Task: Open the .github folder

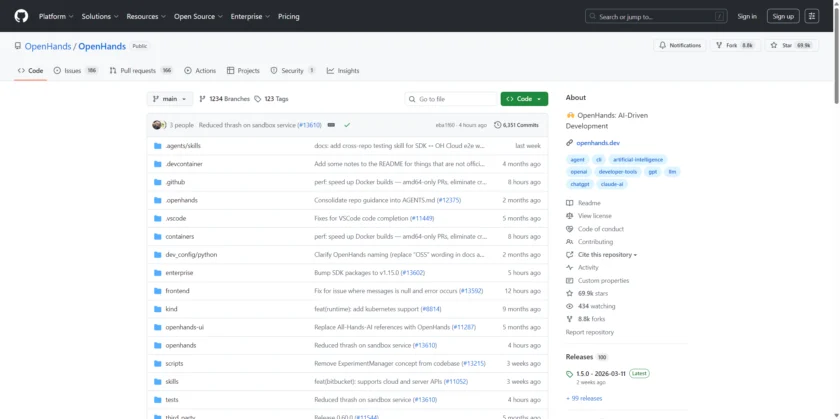Action: 175,182
